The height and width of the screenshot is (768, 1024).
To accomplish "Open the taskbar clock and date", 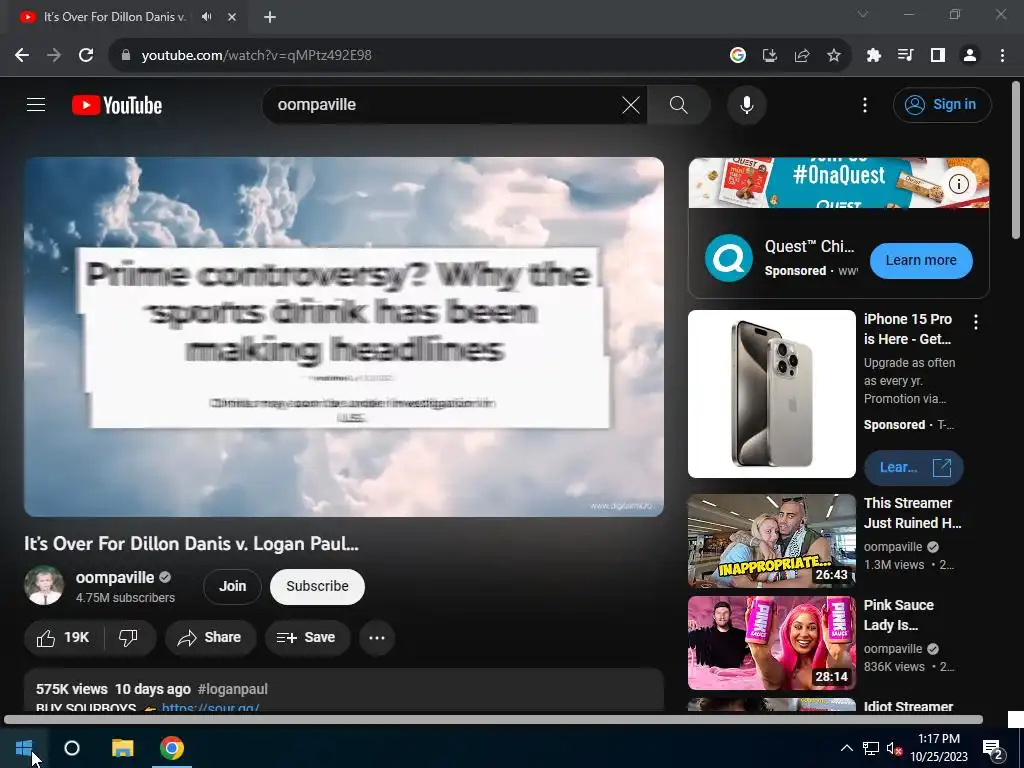I will point(939,748).
